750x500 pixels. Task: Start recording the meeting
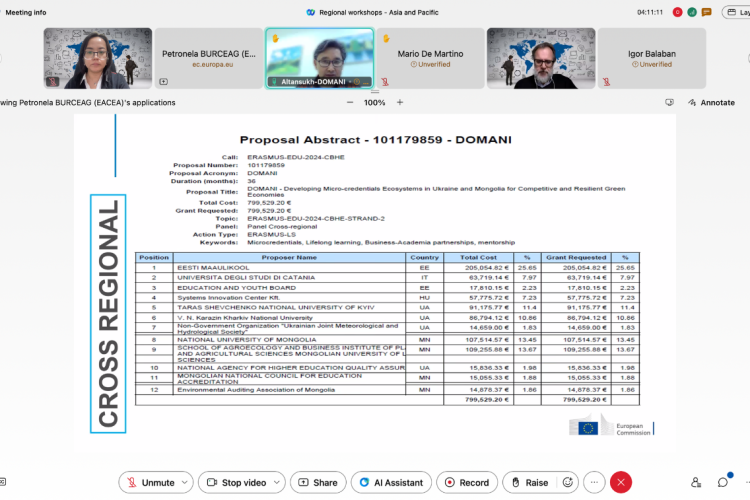pyautogui.click(x=466, y=482)
